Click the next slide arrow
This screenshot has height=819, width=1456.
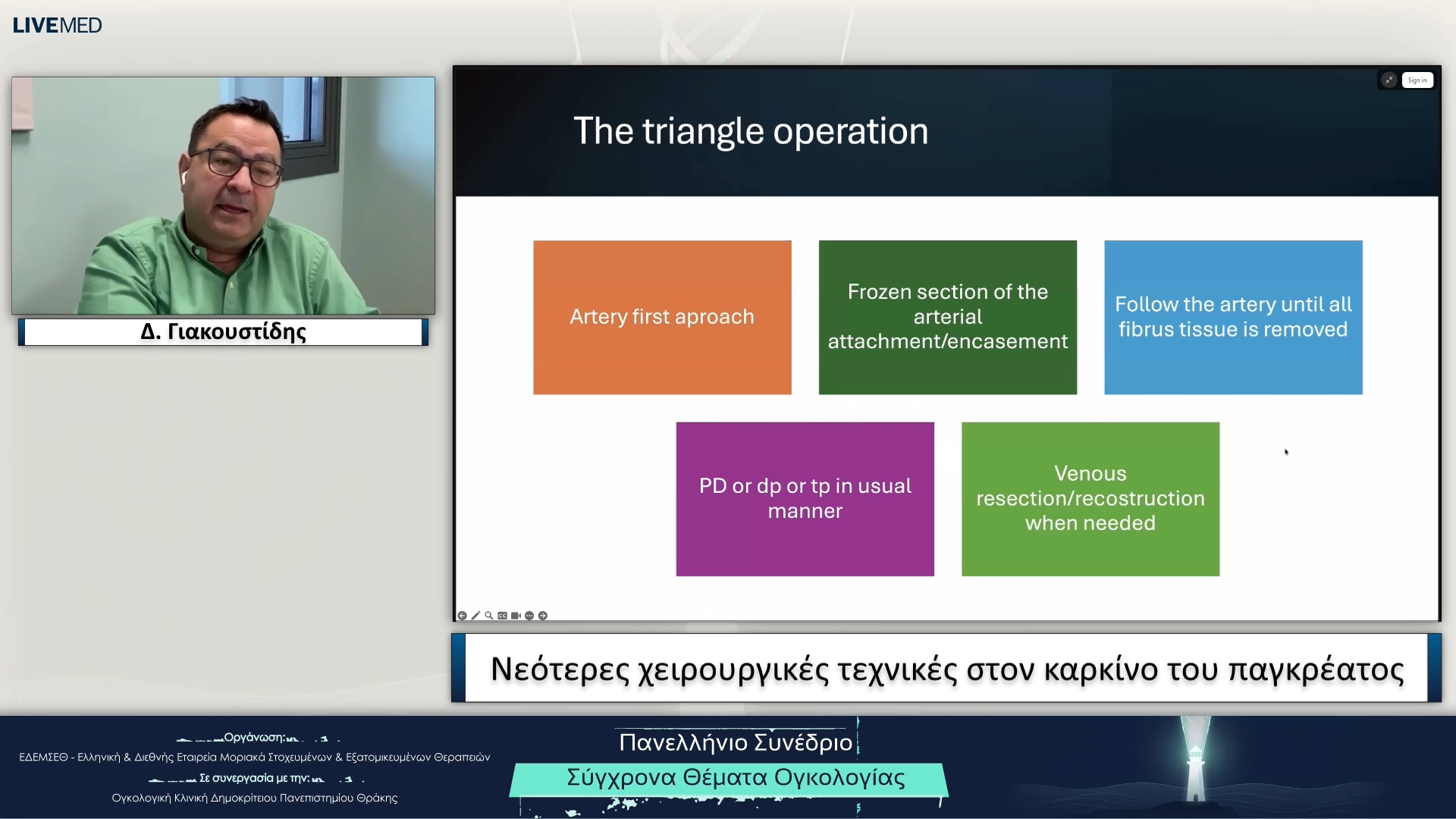[x=543, y=616]
